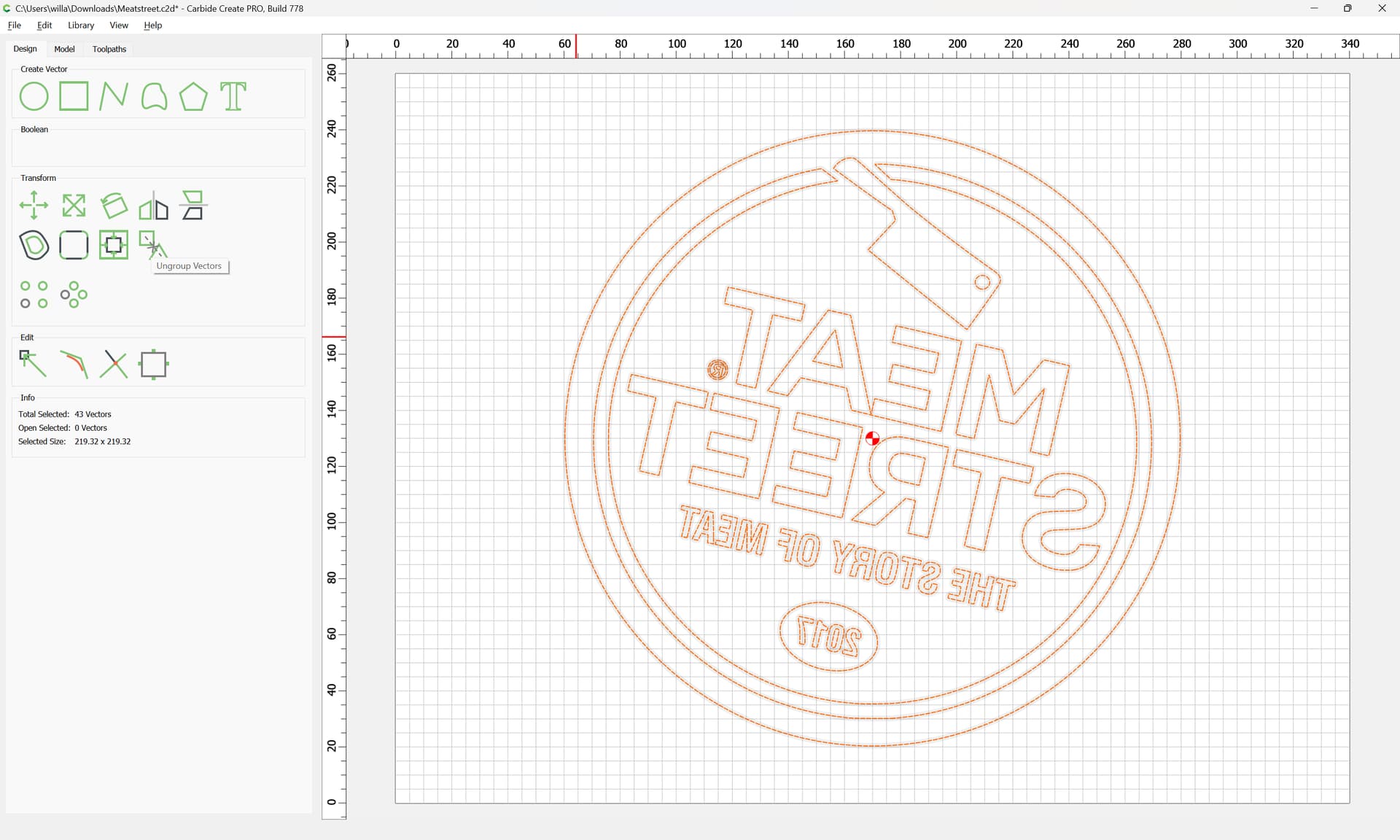Select the Text creation tool
Viewport: 1400px width, 840px height.
click(233, 96)
